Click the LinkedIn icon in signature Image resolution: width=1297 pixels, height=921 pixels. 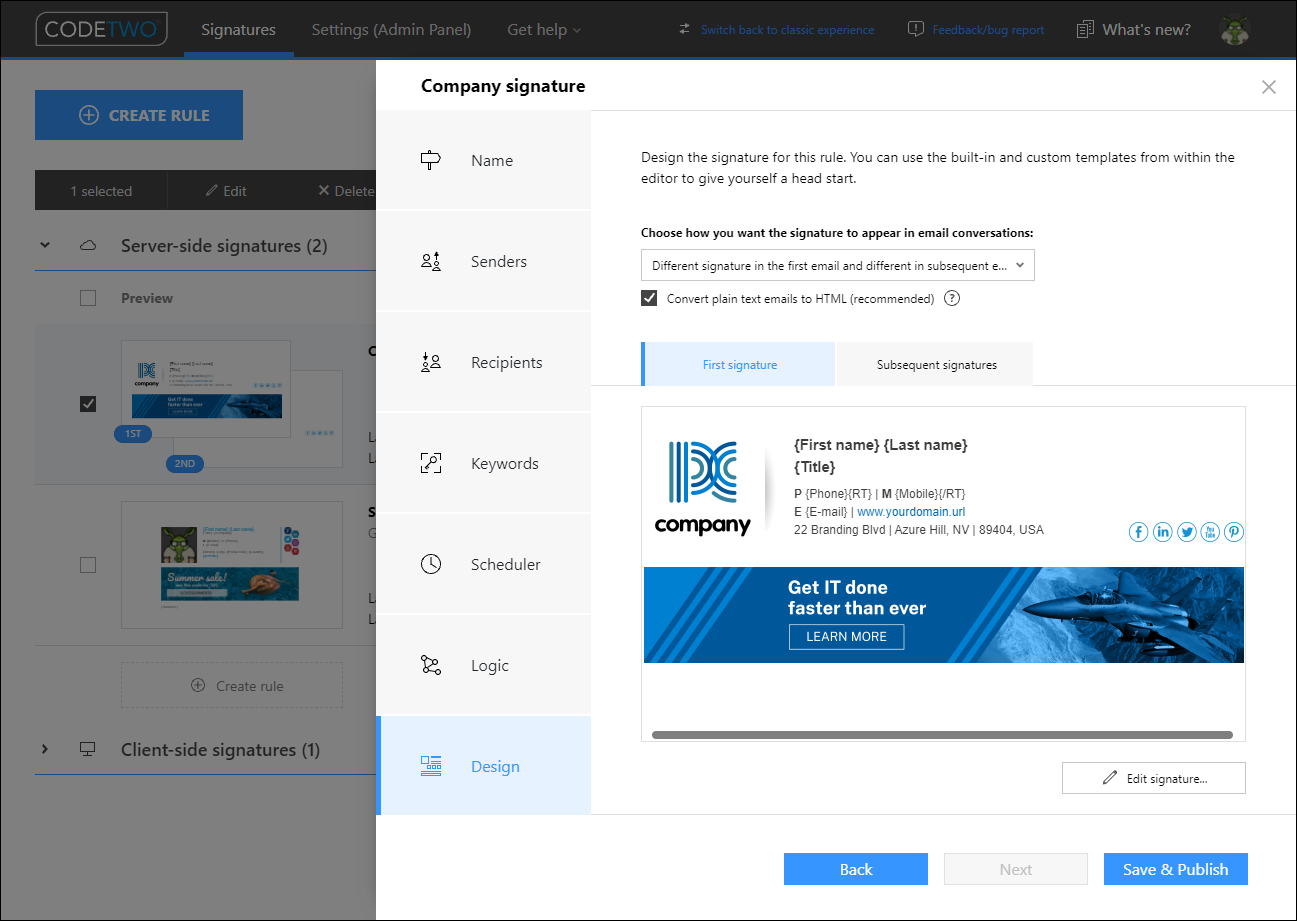[1163, 532]
